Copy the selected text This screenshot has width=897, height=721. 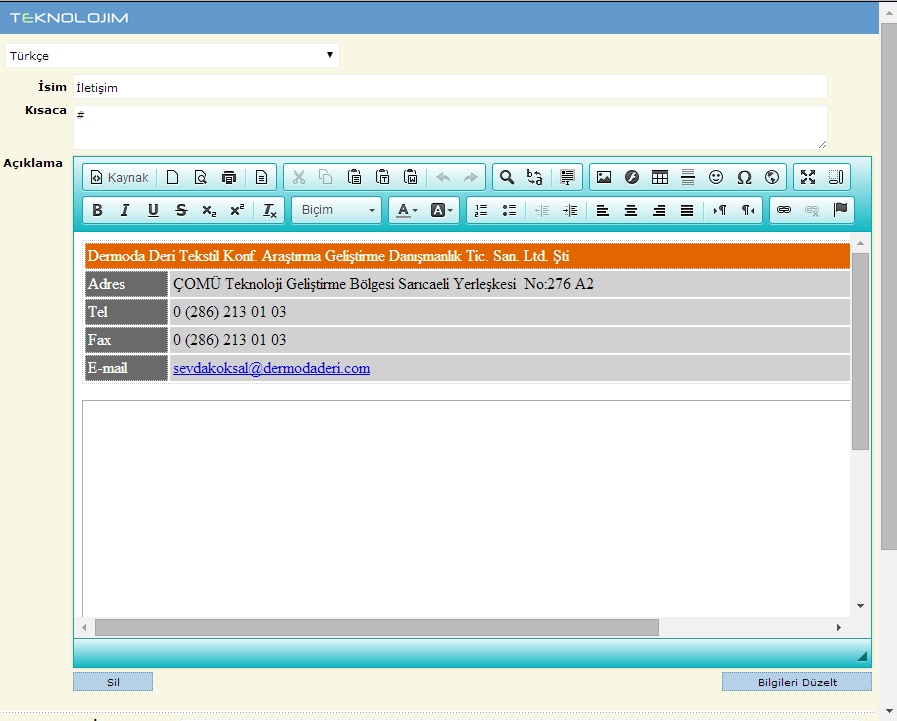326,177
